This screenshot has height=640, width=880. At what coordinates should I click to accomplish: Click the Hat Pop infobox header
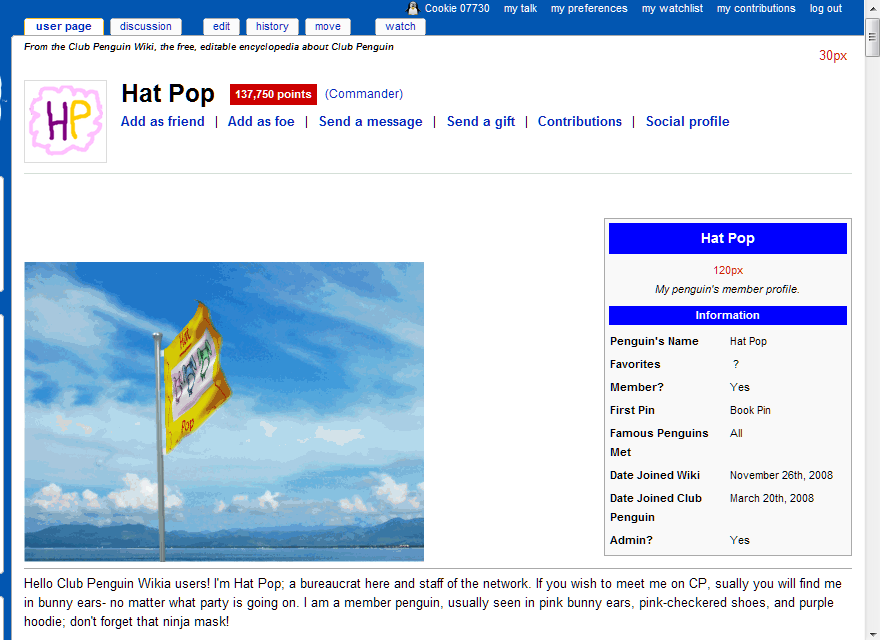coord(727,239)
